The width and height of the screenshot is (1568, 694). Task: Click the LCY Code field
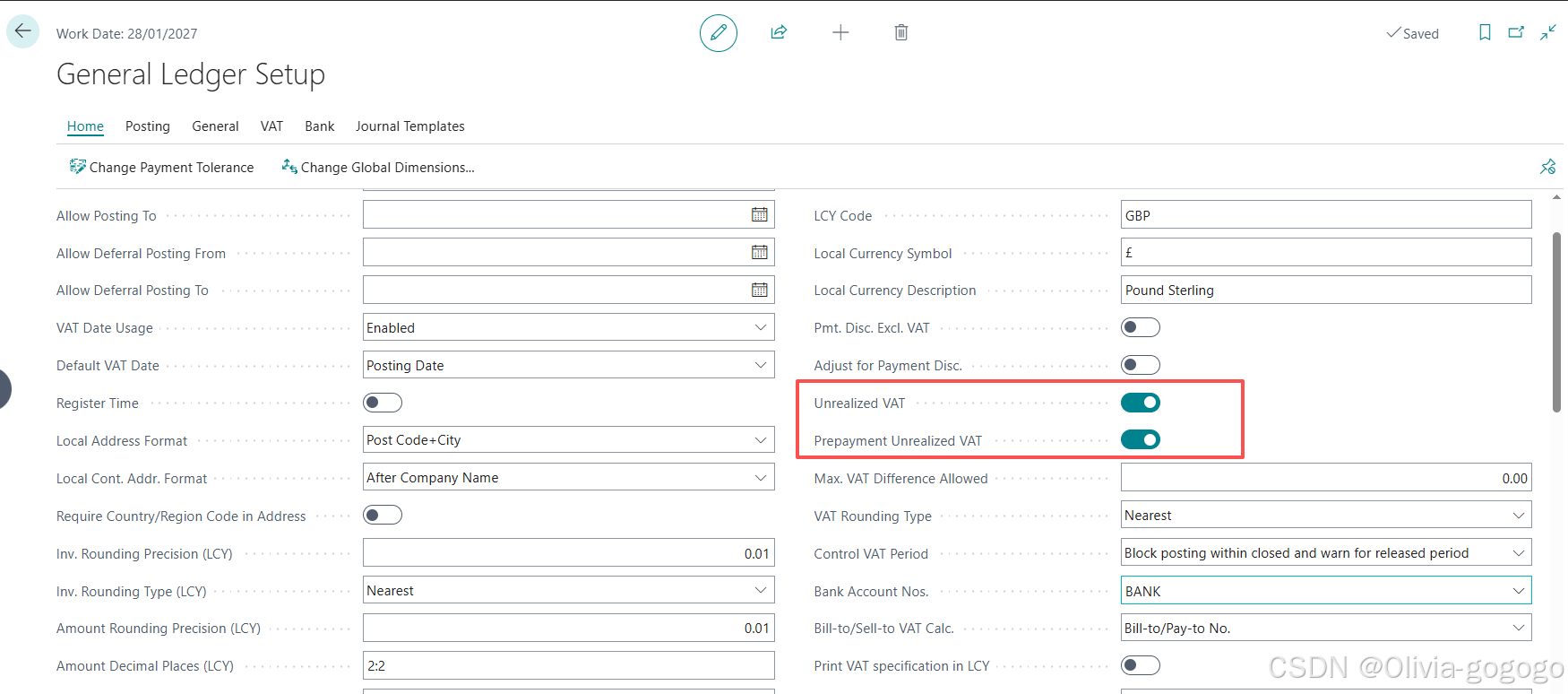click(x=1326, y=215)
